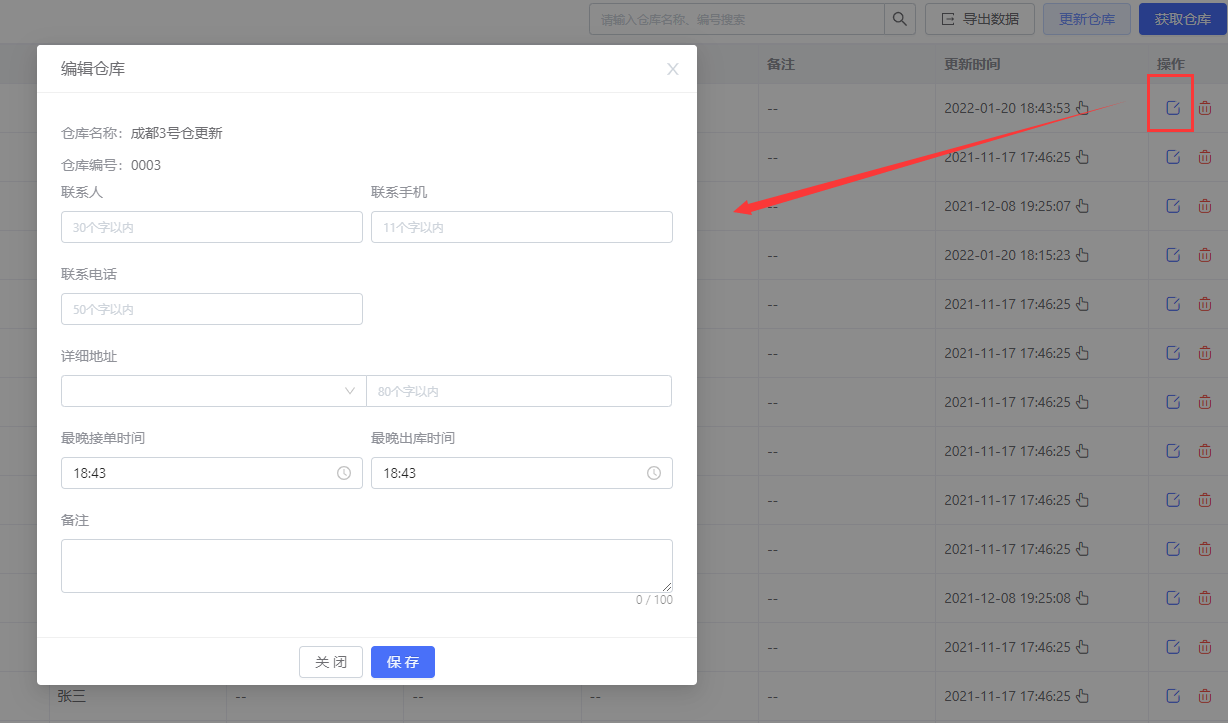Edit the row updated 2022-01-20 18:43:53
The image size is (1228, 723).
[1174, 108]
